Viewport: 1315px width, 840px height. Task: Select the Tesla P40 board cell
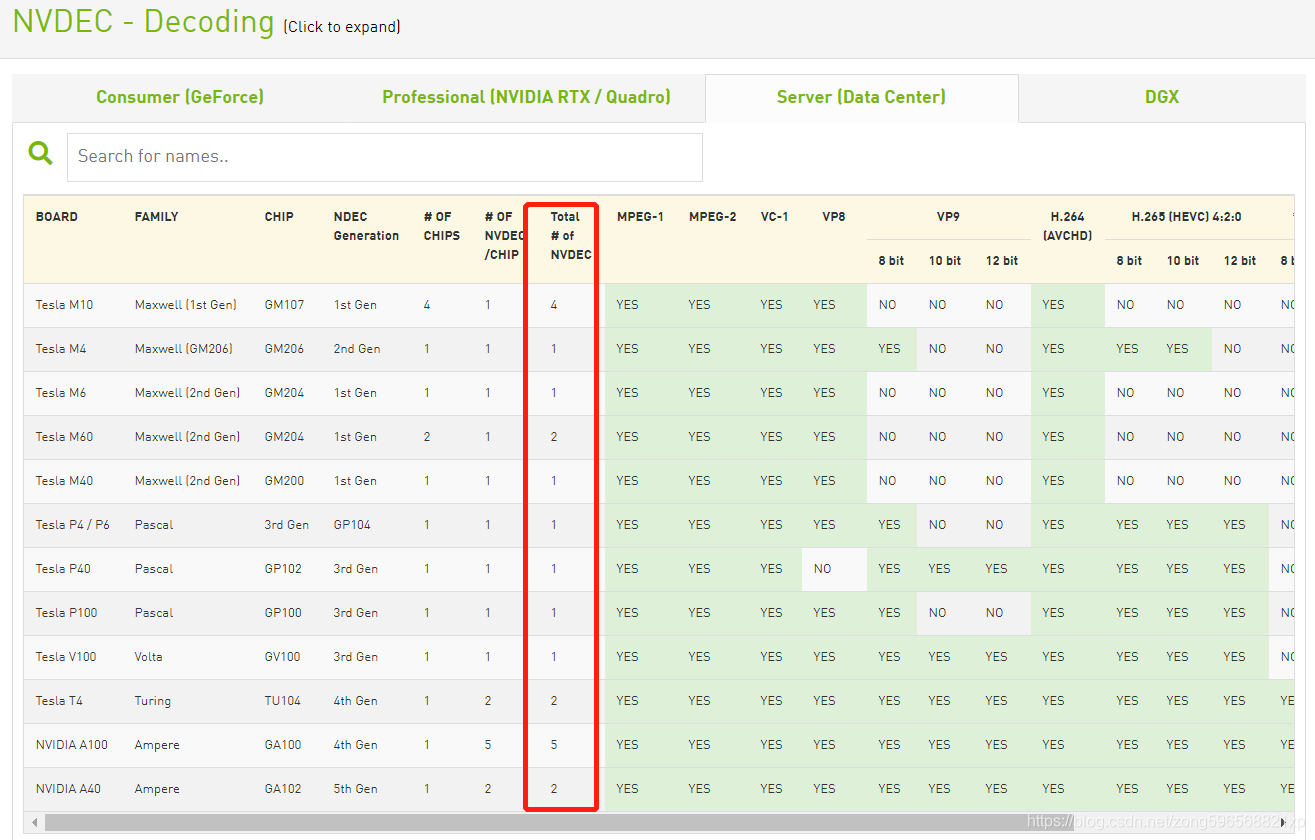tap(63, 569)
